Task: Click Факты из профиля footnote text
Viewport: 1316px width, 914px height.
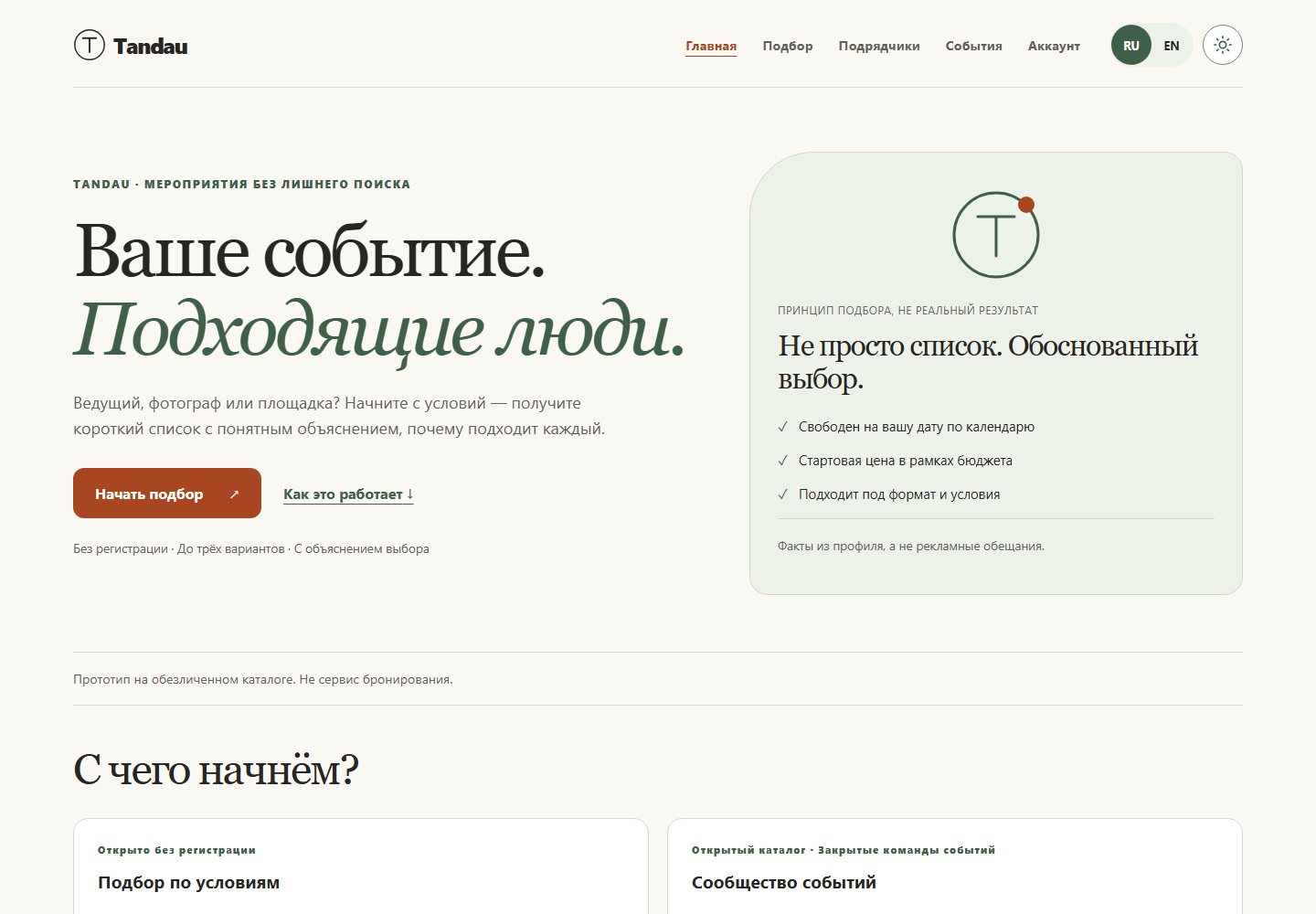Action: [911, 546]
